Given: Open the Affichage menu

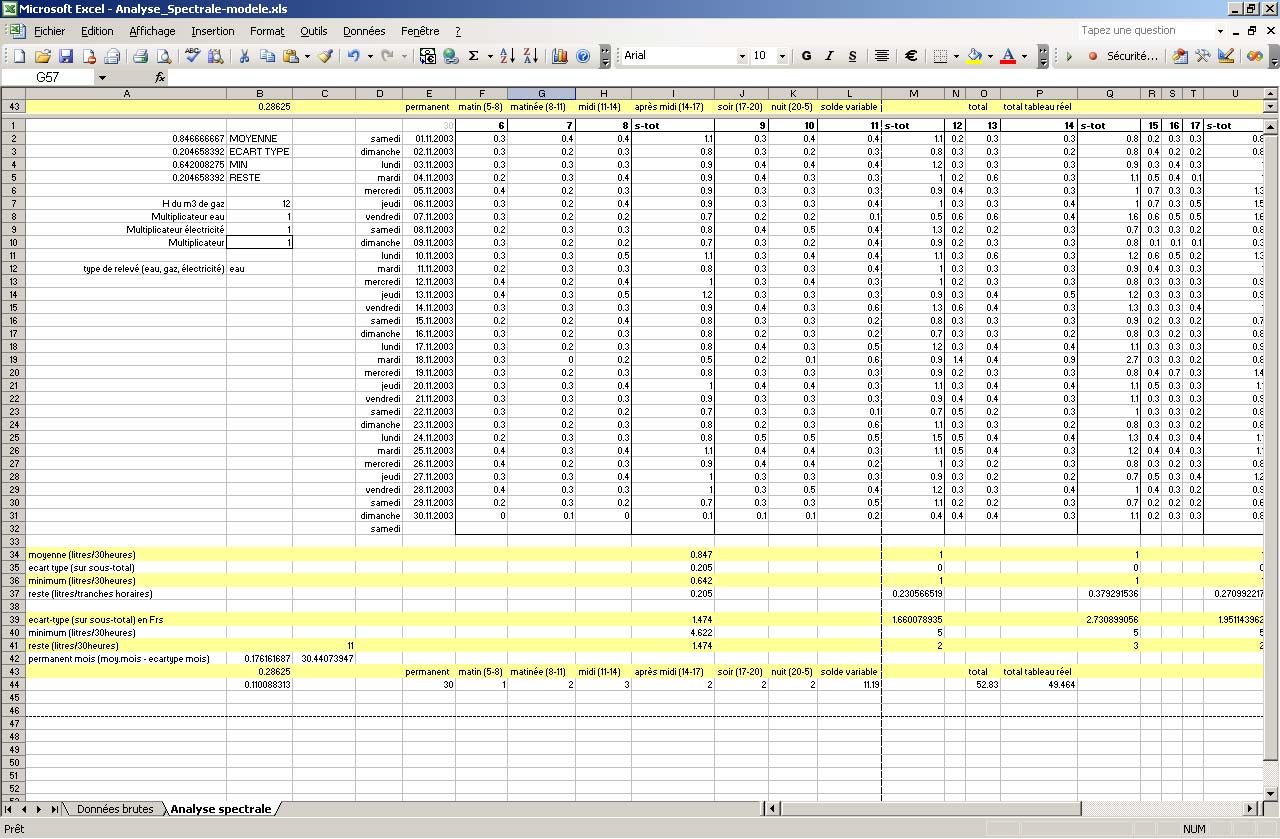Looking at the screenshot, I should [152, 31].
